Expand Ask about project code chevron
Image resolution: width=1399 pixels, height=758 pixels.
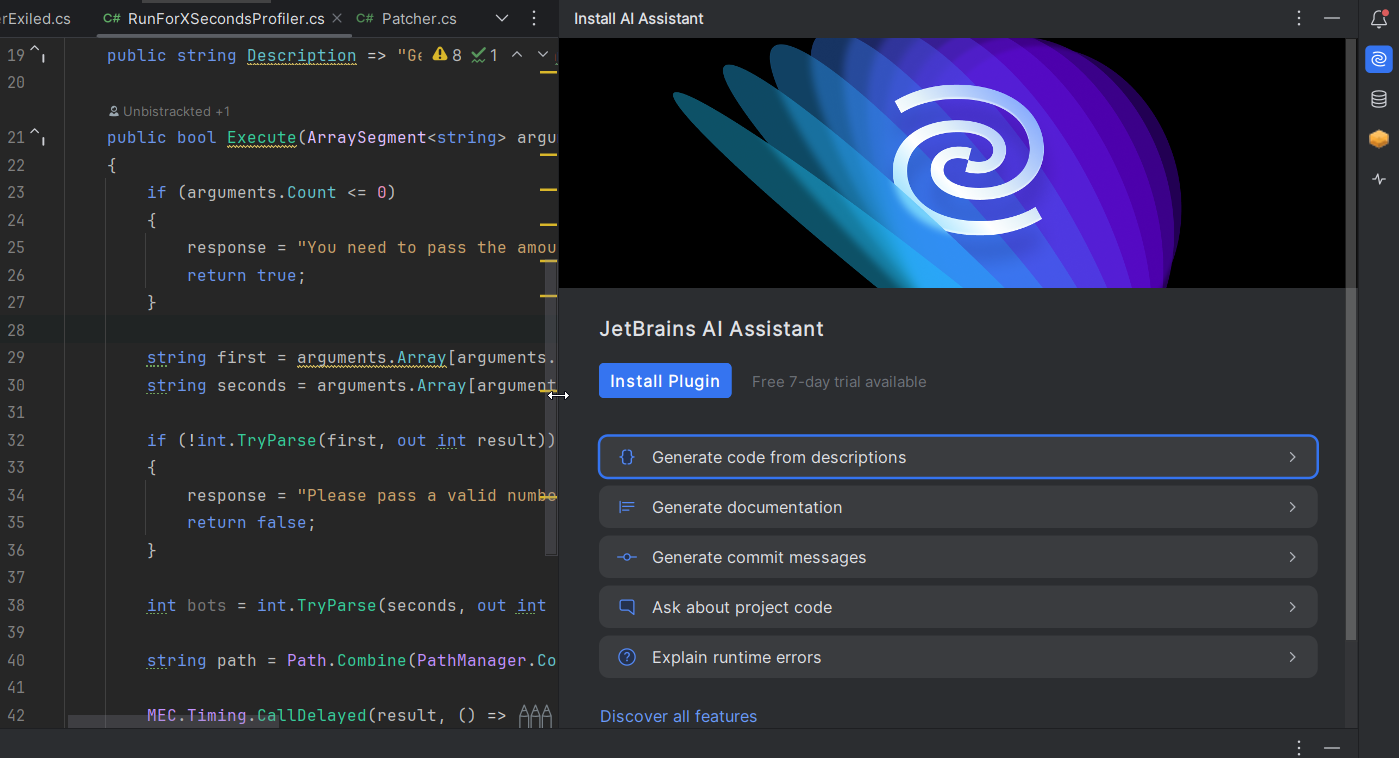[x=1292, y=607]
